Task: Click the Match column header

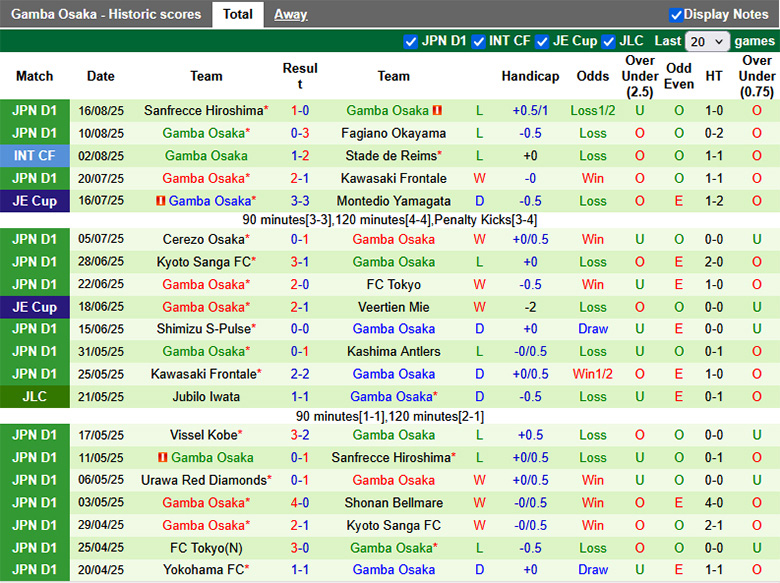Action: [34, 76]
